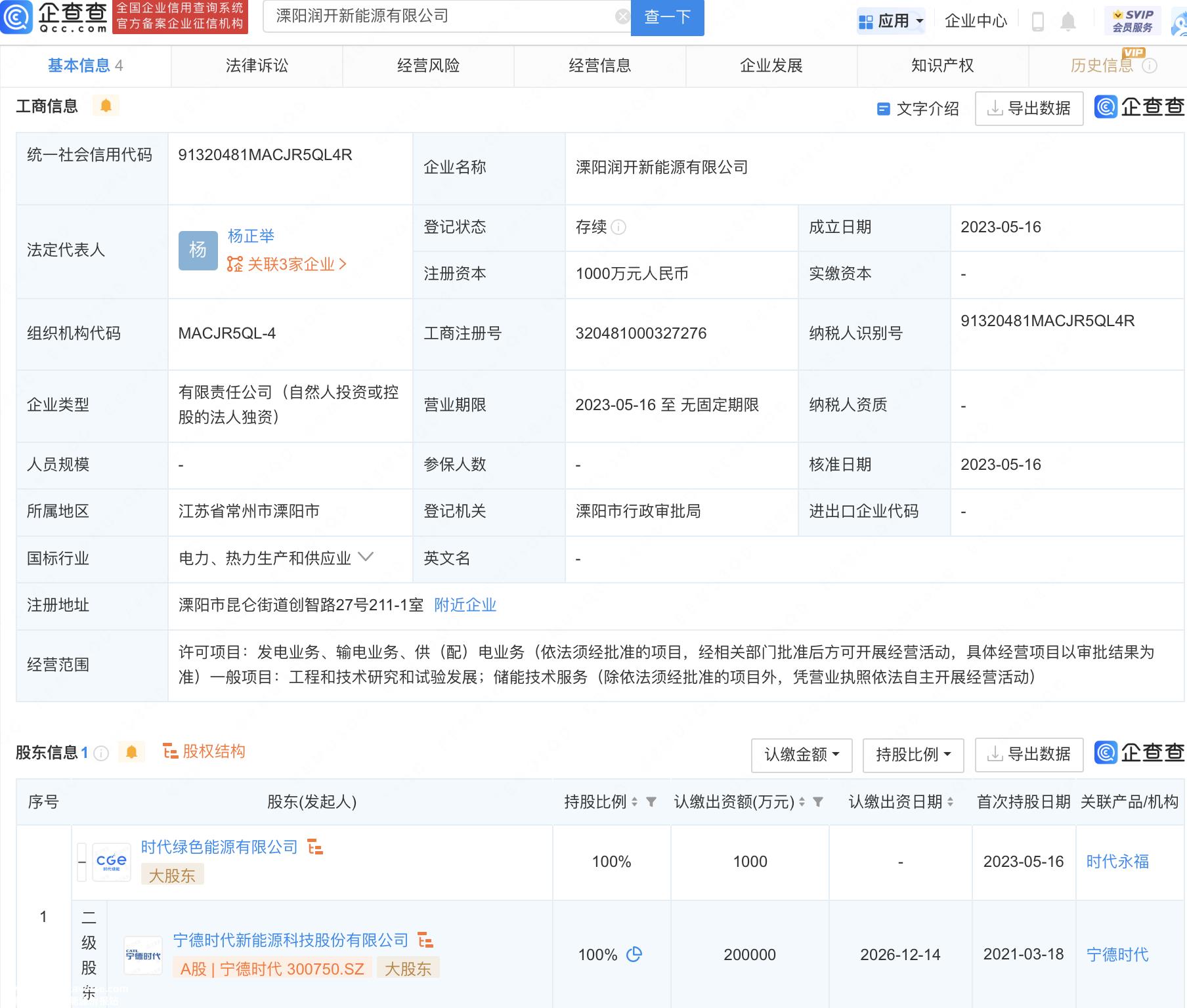Image resolution: width=1187 pixels, height=1008 pixels.
Task: Switch to 基本信息 tab
Action: 85,66
